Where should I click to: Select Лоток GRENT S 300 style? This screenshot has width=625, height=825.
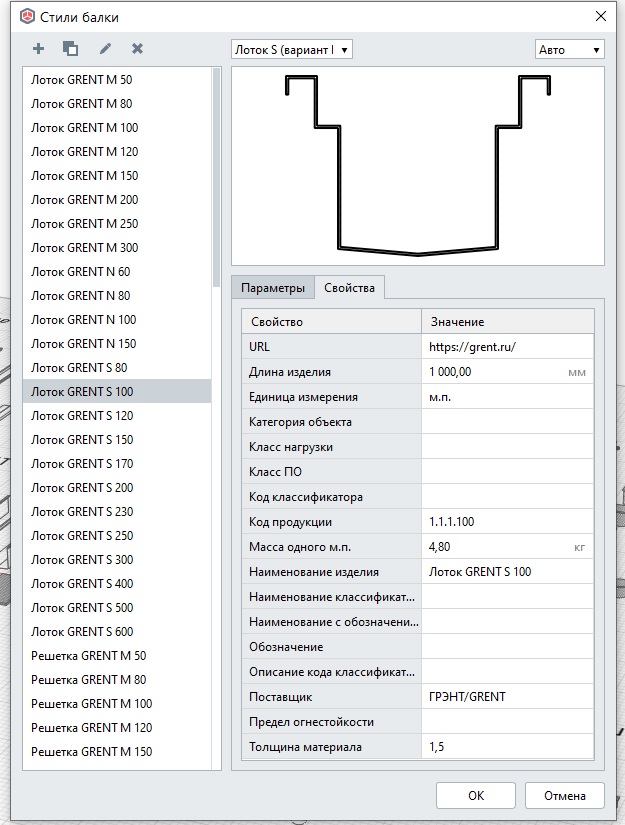[117, 560]
